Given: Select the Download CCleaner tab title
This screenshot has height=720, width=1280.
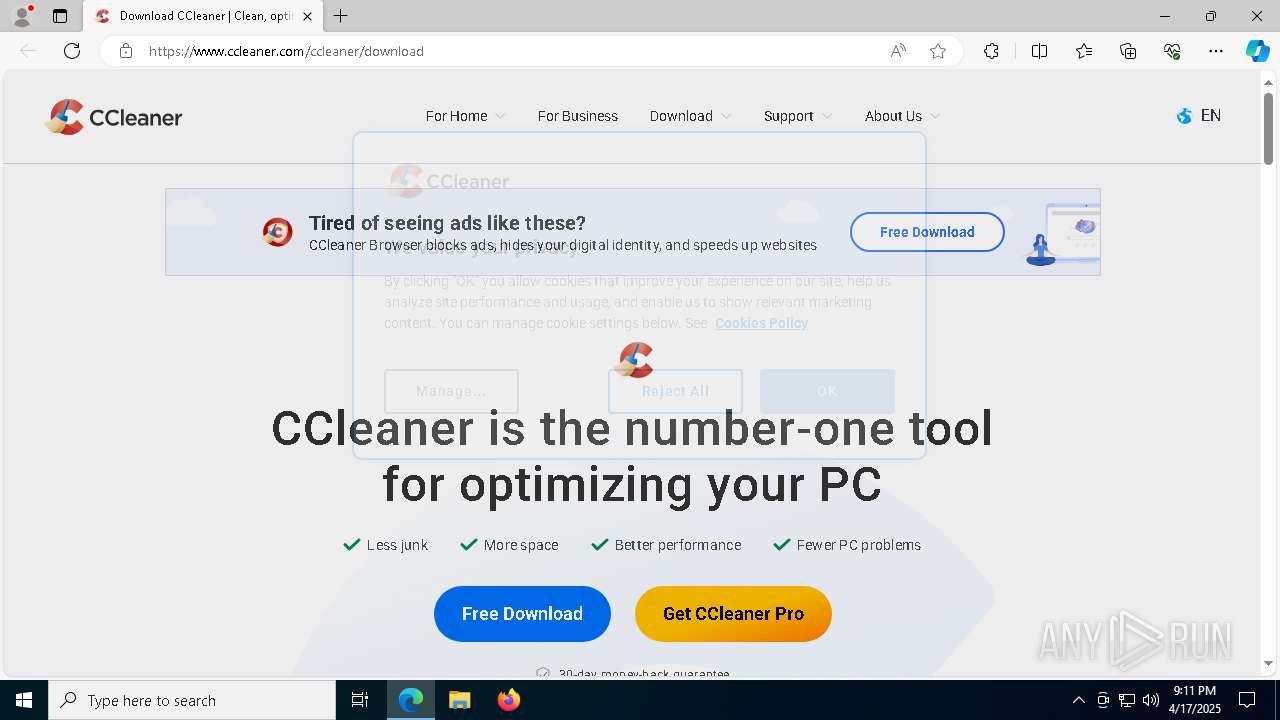Looking at the screenshot, I should 205,16.
